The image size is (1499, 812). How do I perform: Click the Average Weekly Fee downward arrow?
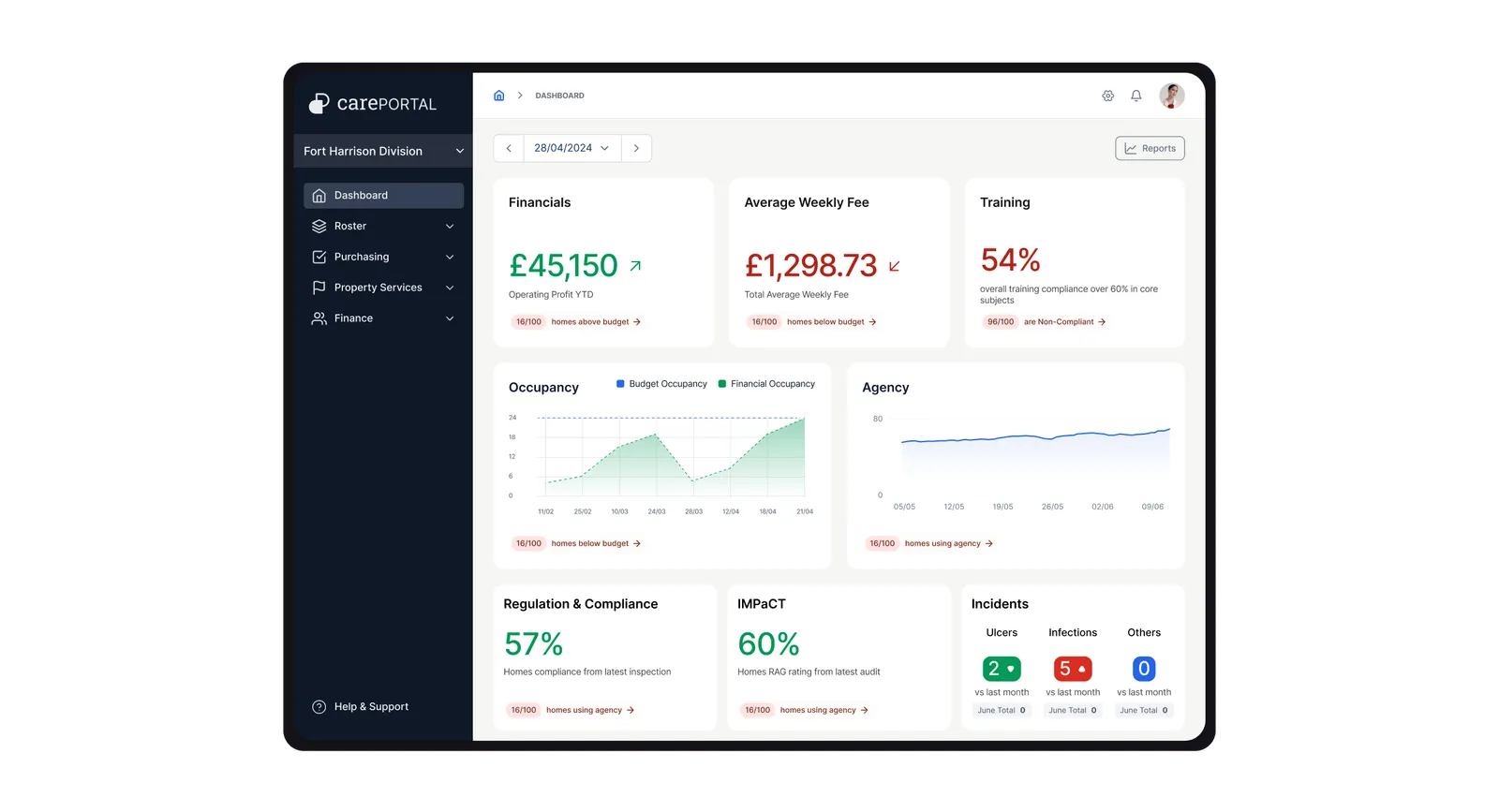point(895,266)
